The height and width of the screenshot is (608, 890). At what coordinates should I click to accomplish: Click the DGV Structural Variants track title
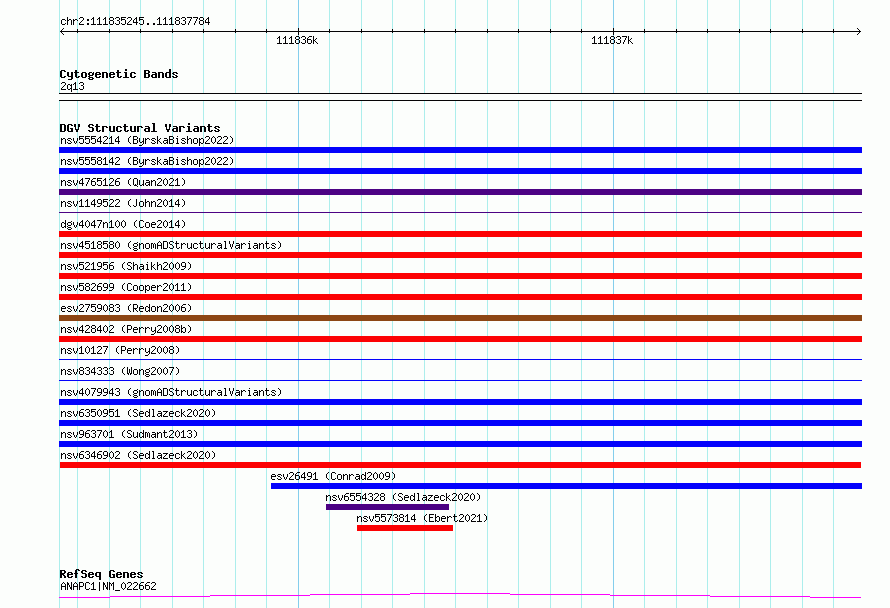click(140, 128)
